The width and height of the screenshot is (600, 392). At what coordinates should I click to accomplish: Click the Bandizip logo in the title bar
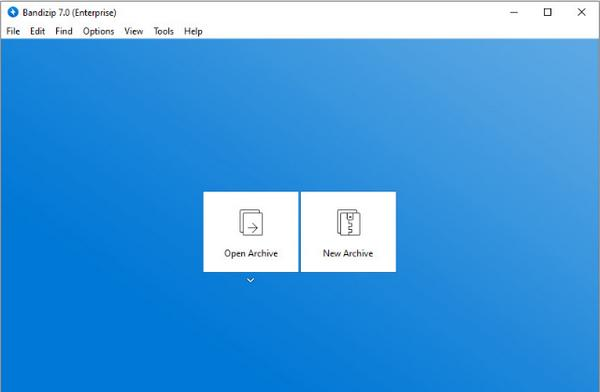coord(13,12)
